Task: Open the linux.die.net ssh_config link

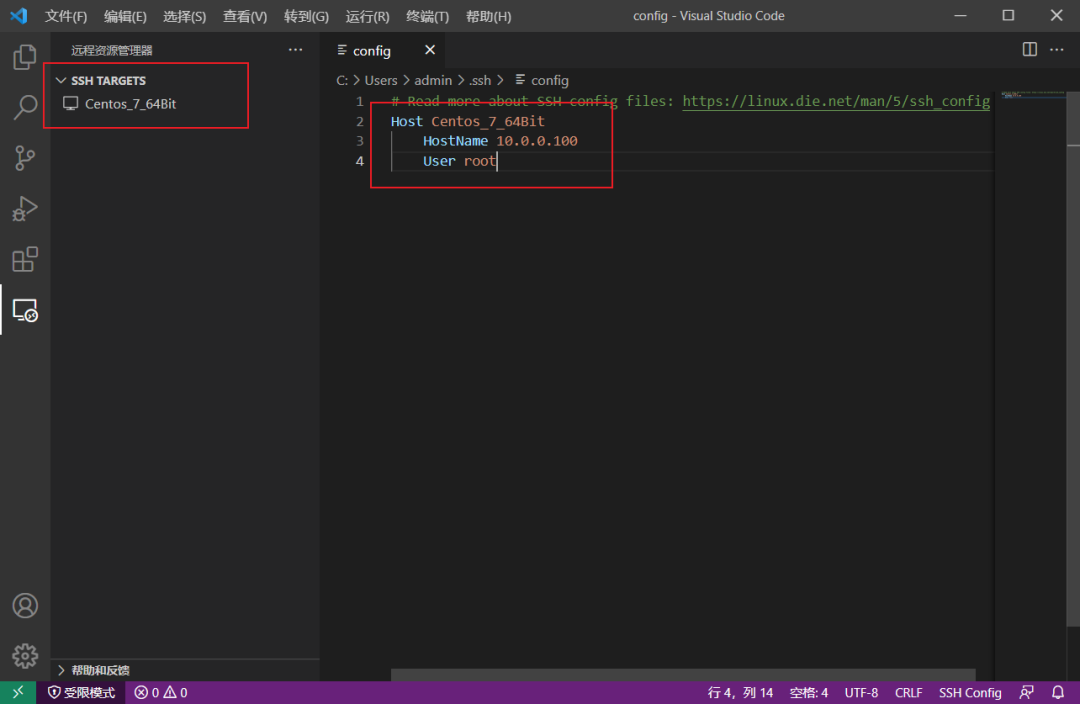Action: [x=835, y=101]
